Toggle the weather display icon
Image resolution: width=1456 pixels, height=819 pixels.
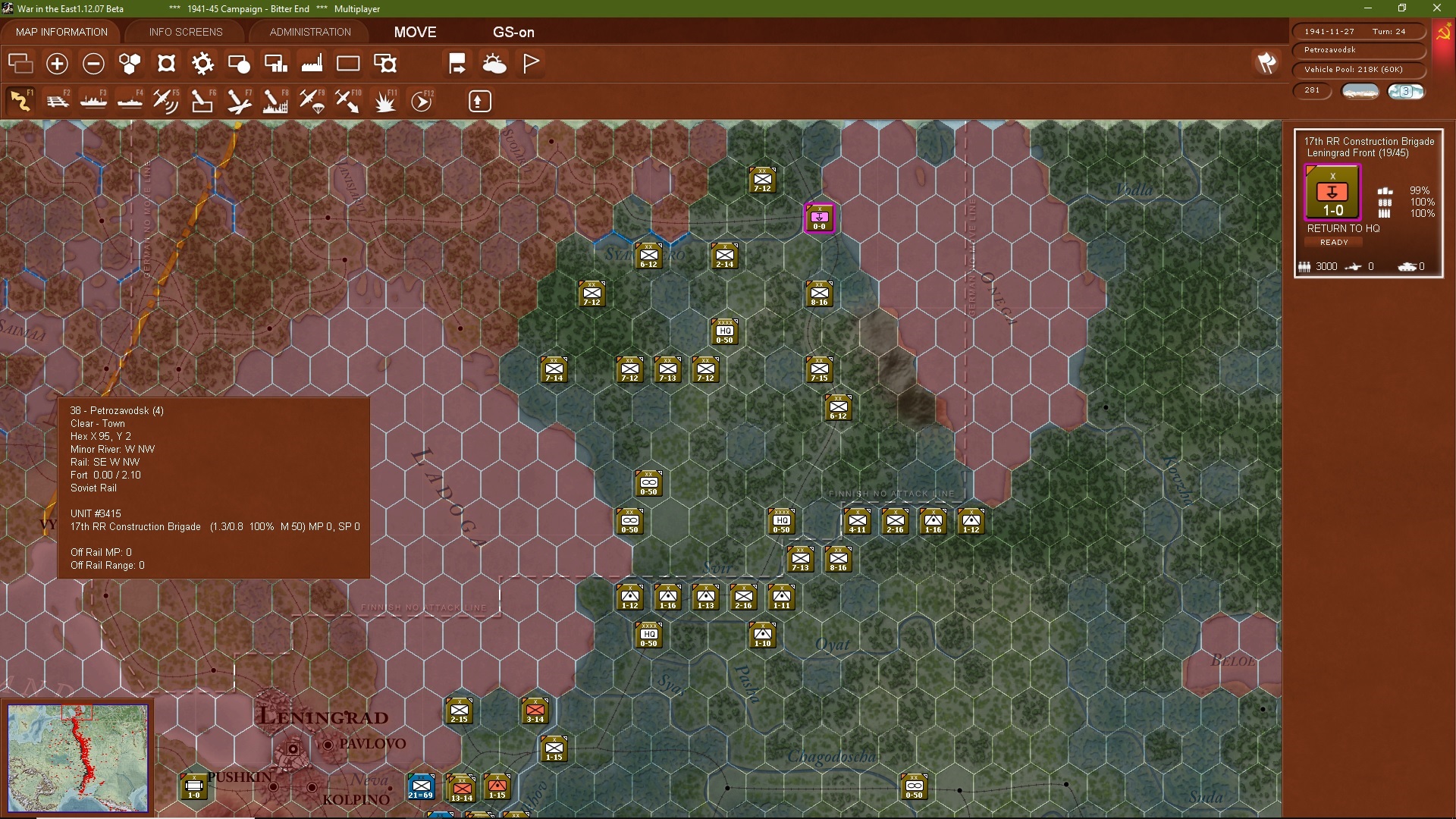(494, 64)
